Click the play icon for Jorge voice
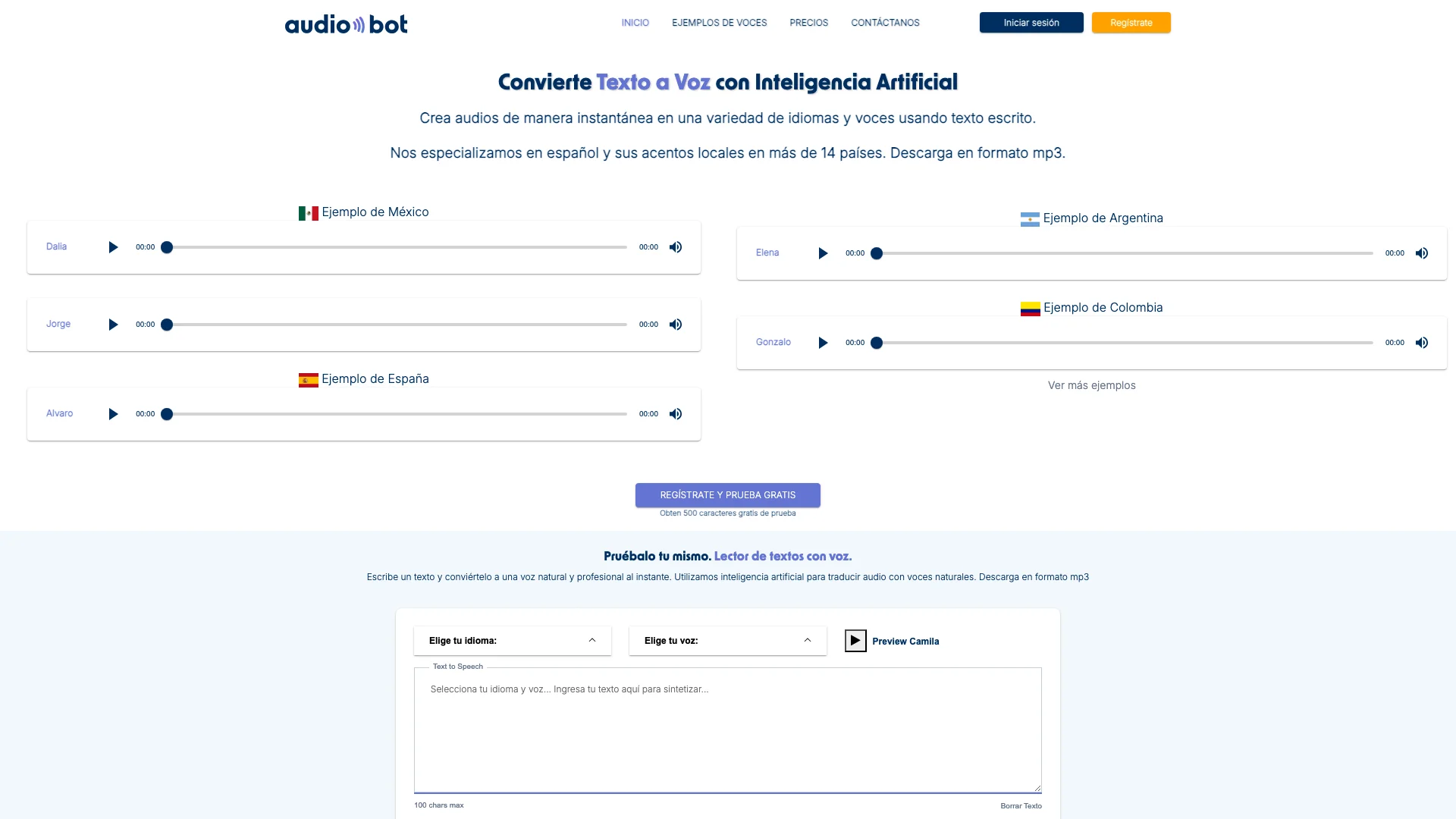 click(113, 324)
